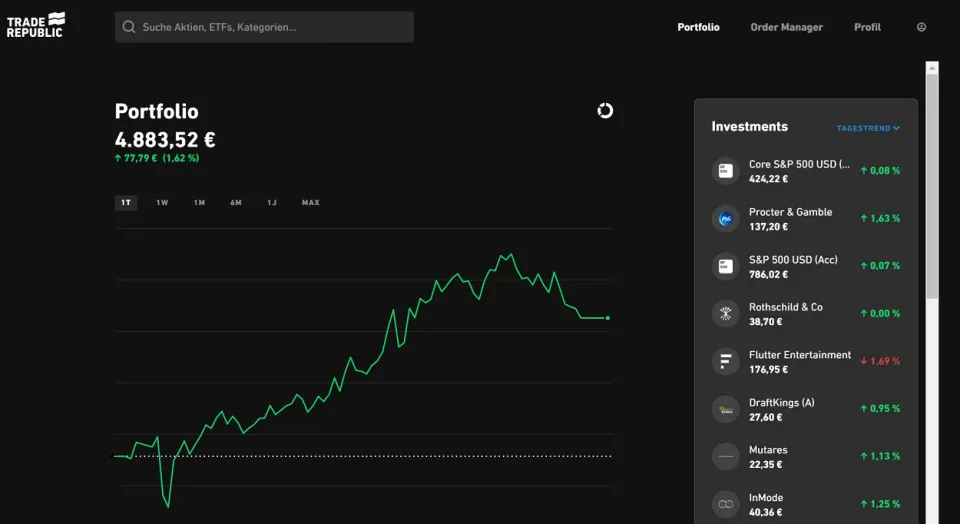Click the page vertical scrollbar thumb
The image size is (960, 524).
pos(932,186)
